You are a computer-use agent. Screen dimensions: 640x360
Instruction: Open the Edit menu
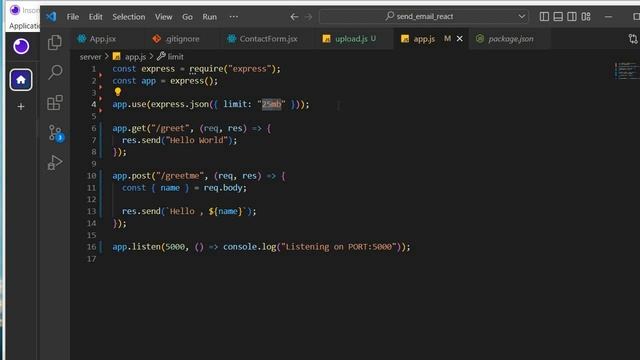[x=96, y=17]
